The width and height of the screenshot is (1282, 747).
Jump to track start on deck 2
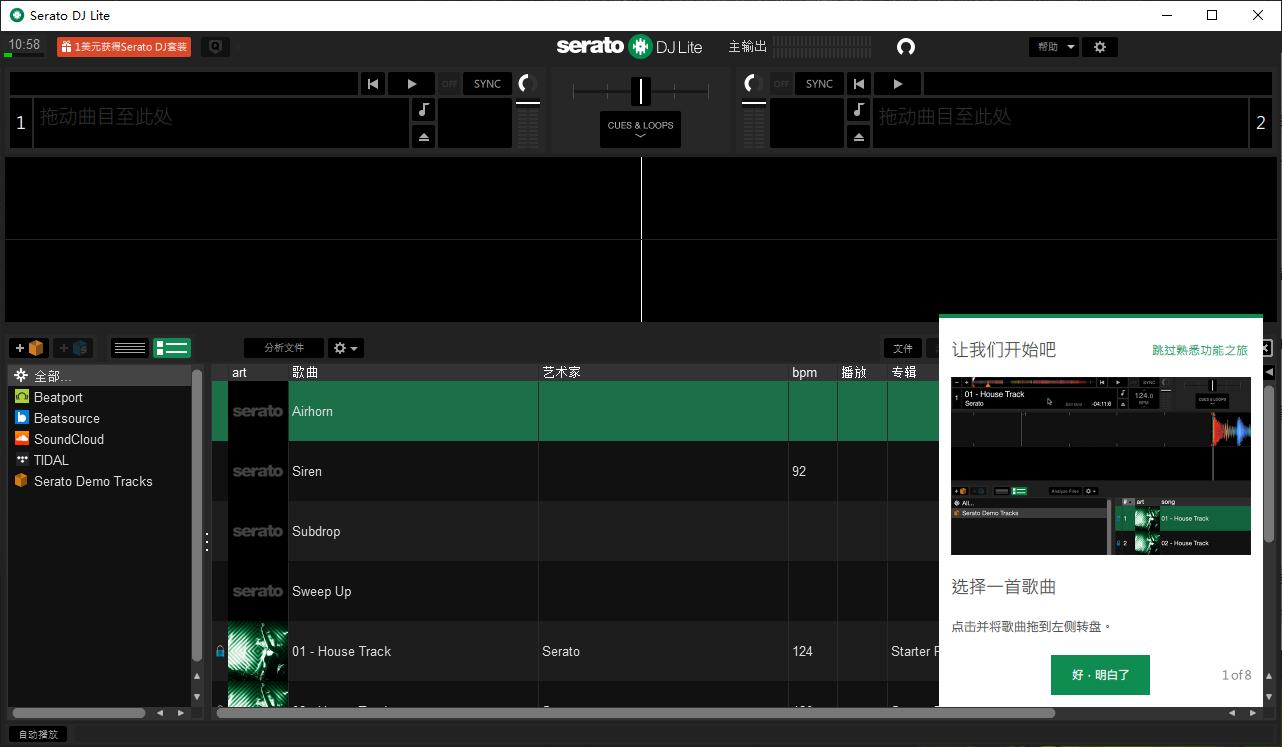coord(859,84)
